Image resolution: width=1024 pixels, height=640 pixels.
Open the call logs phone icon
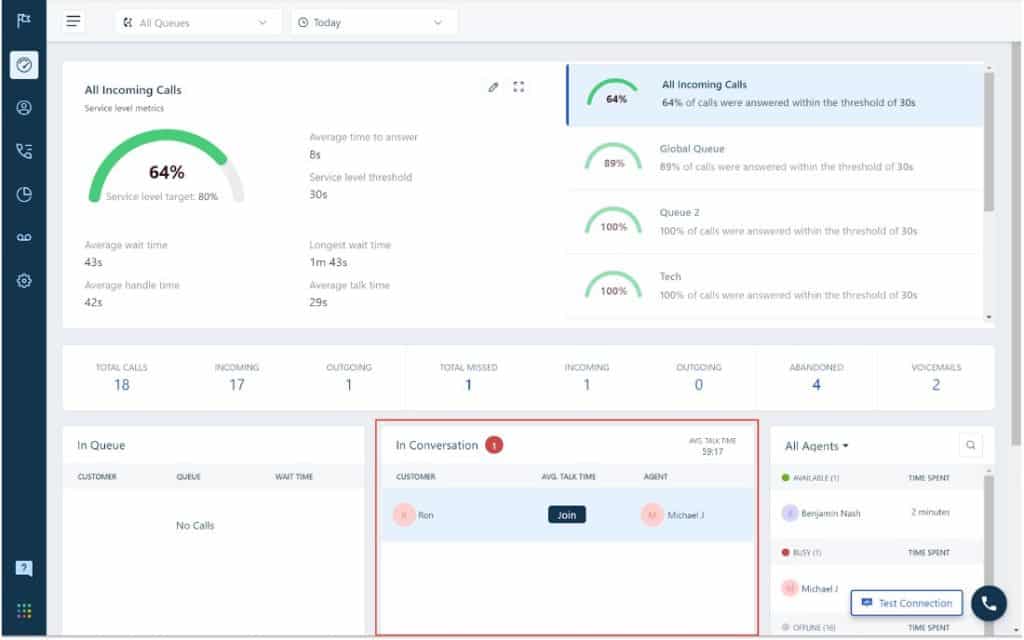(x=24, y=151)
